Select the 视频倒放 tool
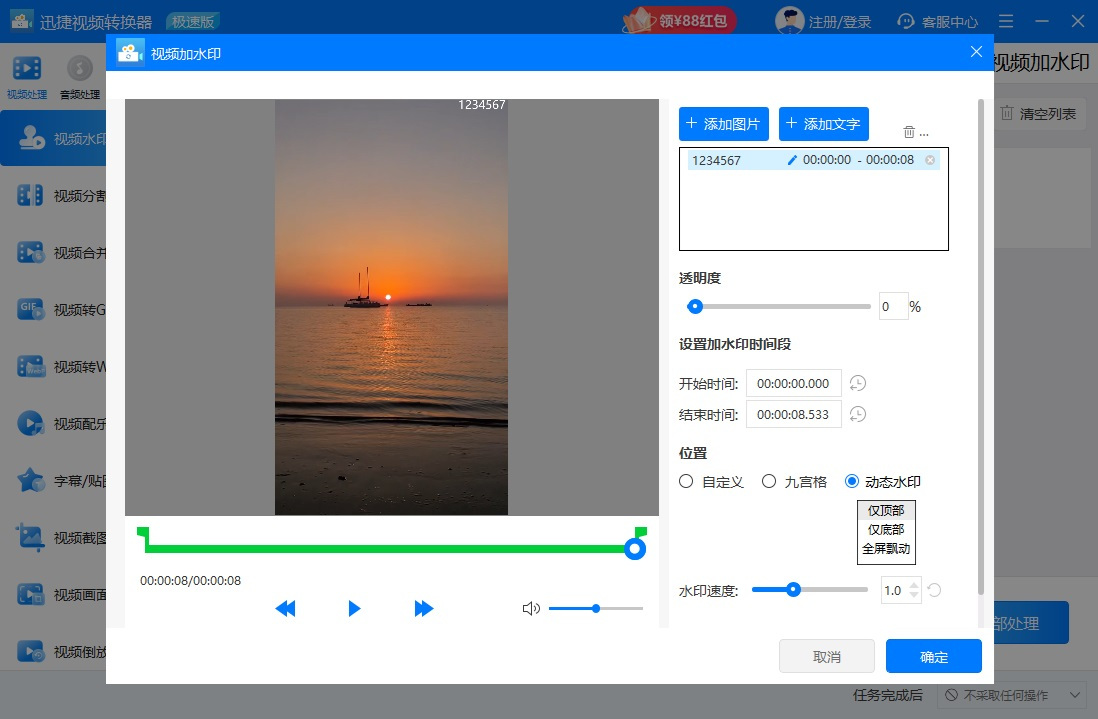Image resolution: width=1098 pixels, height=719 pixels. click(48, 651)
